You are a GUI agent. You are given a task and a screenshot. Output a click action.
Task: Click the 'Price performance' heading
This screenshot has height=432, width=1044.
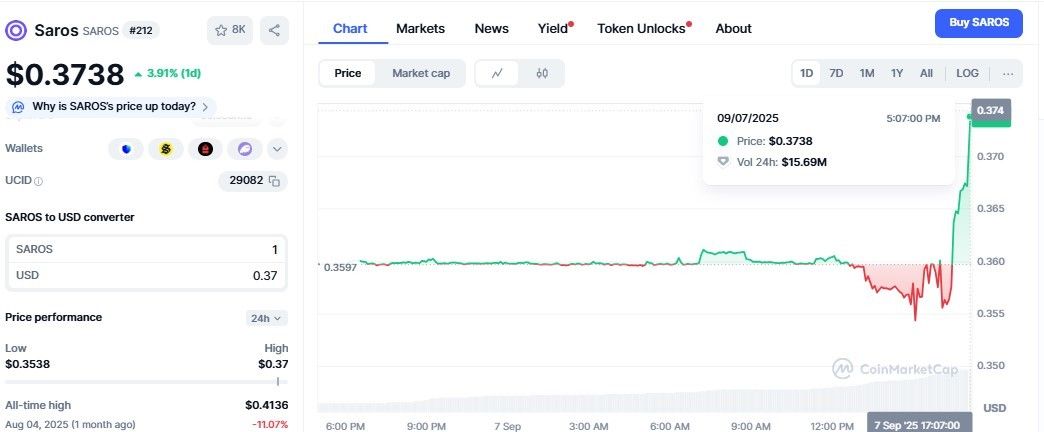(53, 318)
